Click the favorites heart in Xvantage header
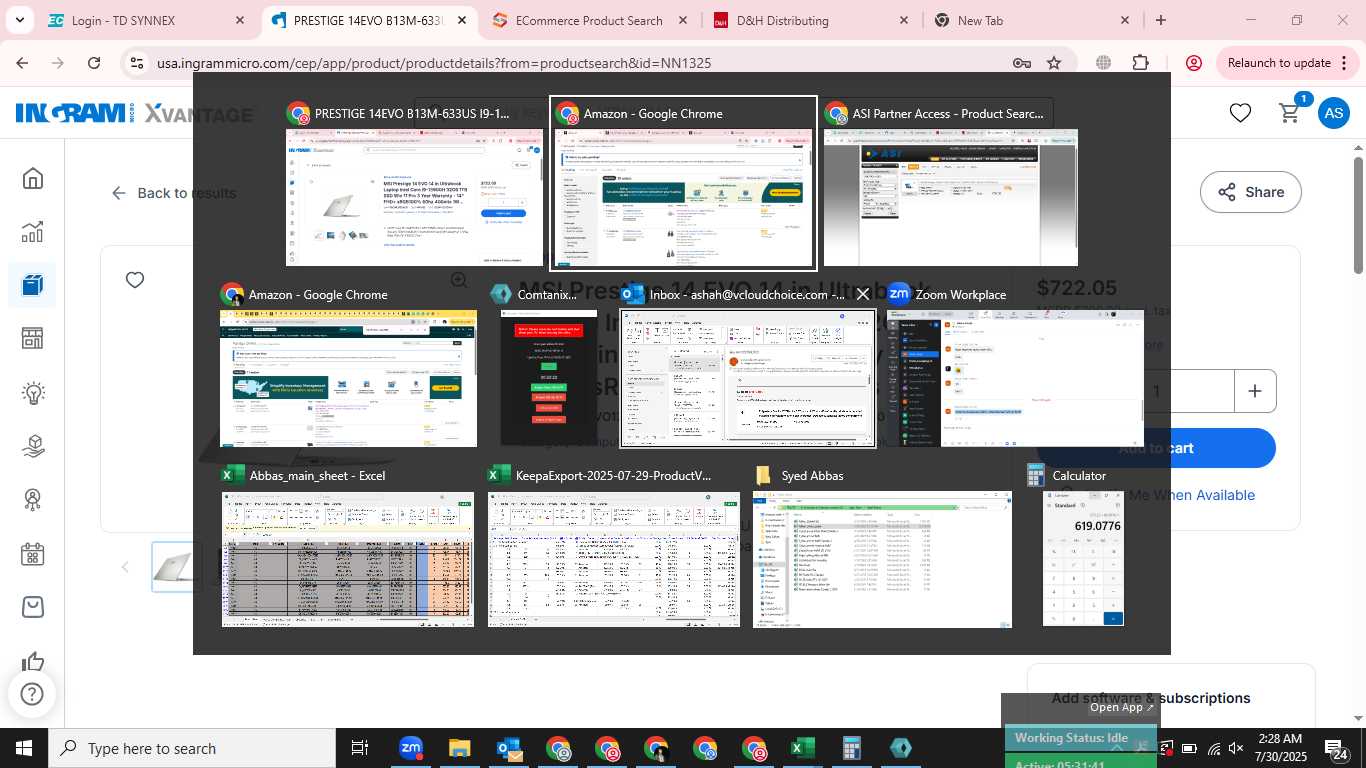This screenshot has width=1366, height=768. pyautogui.click(x=1240, y=113)
